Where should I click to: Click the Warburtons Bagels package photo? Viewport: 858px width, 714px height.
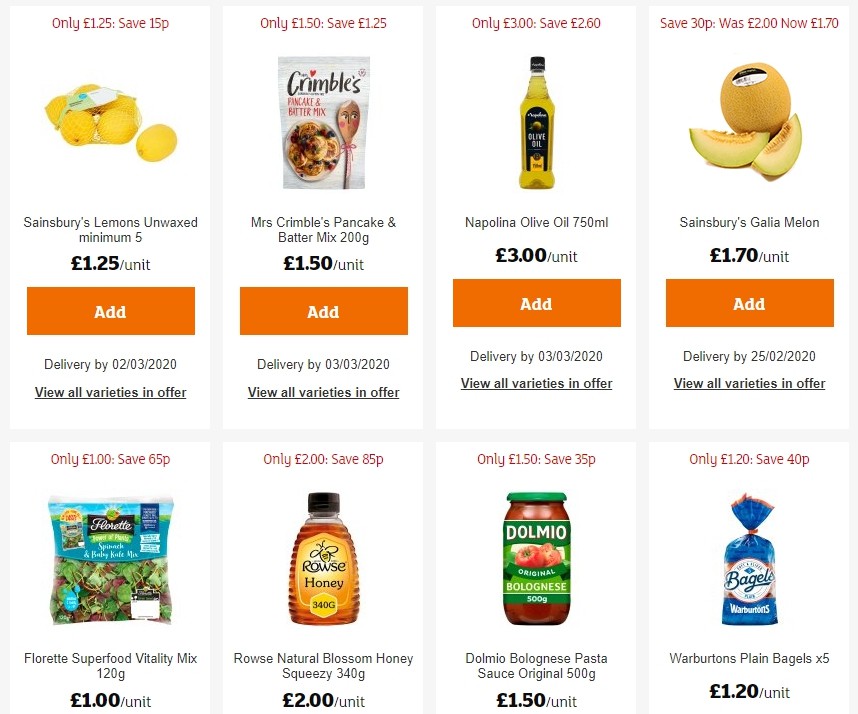pos(749,558)
